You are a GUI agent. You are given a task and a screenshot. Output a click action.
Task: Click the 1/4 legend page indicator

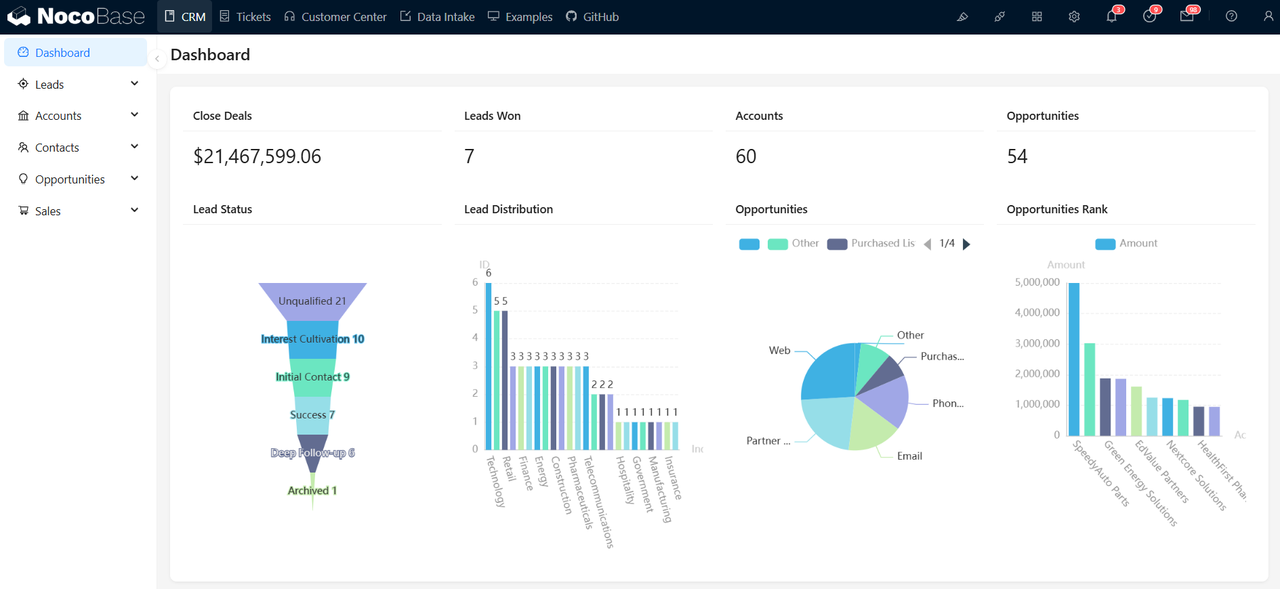[947, 244]
